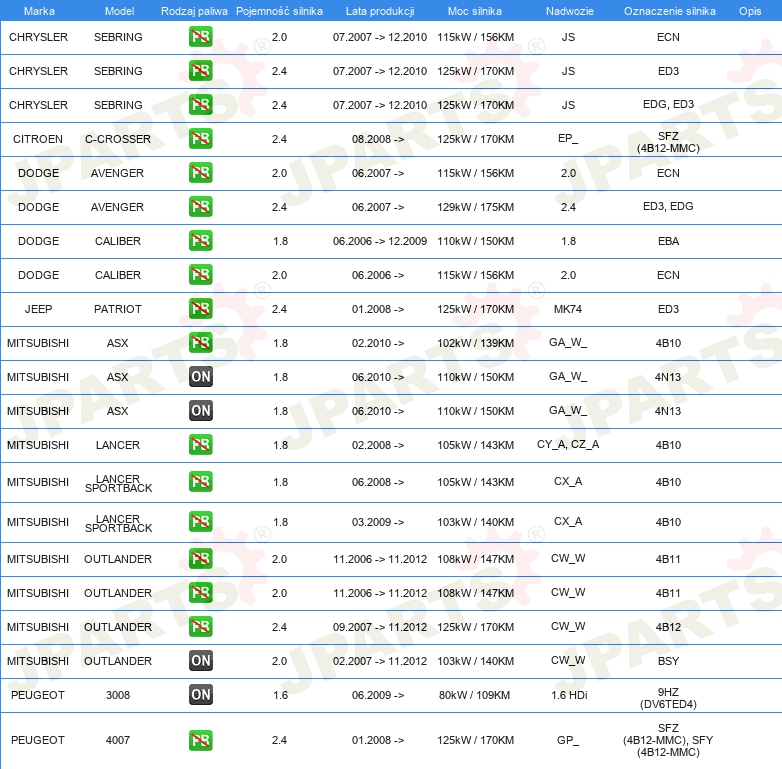Click the 1.6 HDi body cell
Screen dimensions: 782x769
pyautogui.click(x=569, y=695)
